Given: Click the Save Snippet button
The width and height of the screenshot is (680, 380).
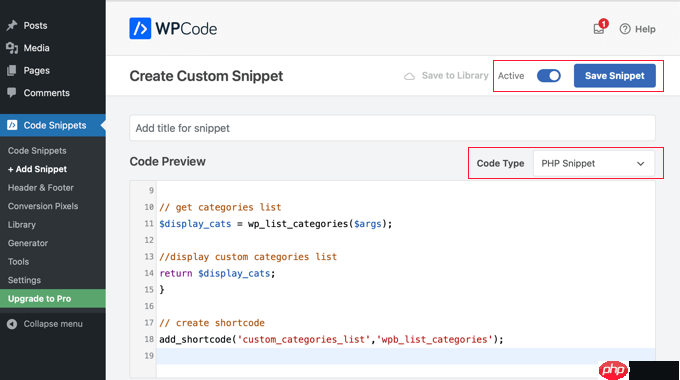Looking at the screenshot, I should (x=615, y=76).
